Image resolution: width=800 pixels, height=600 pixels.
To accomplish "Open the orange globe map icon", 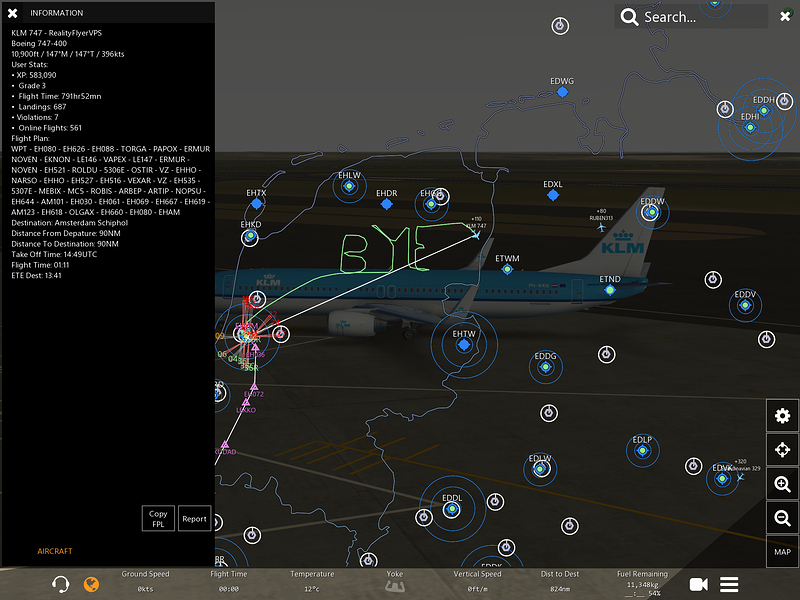I will (91, 584).
